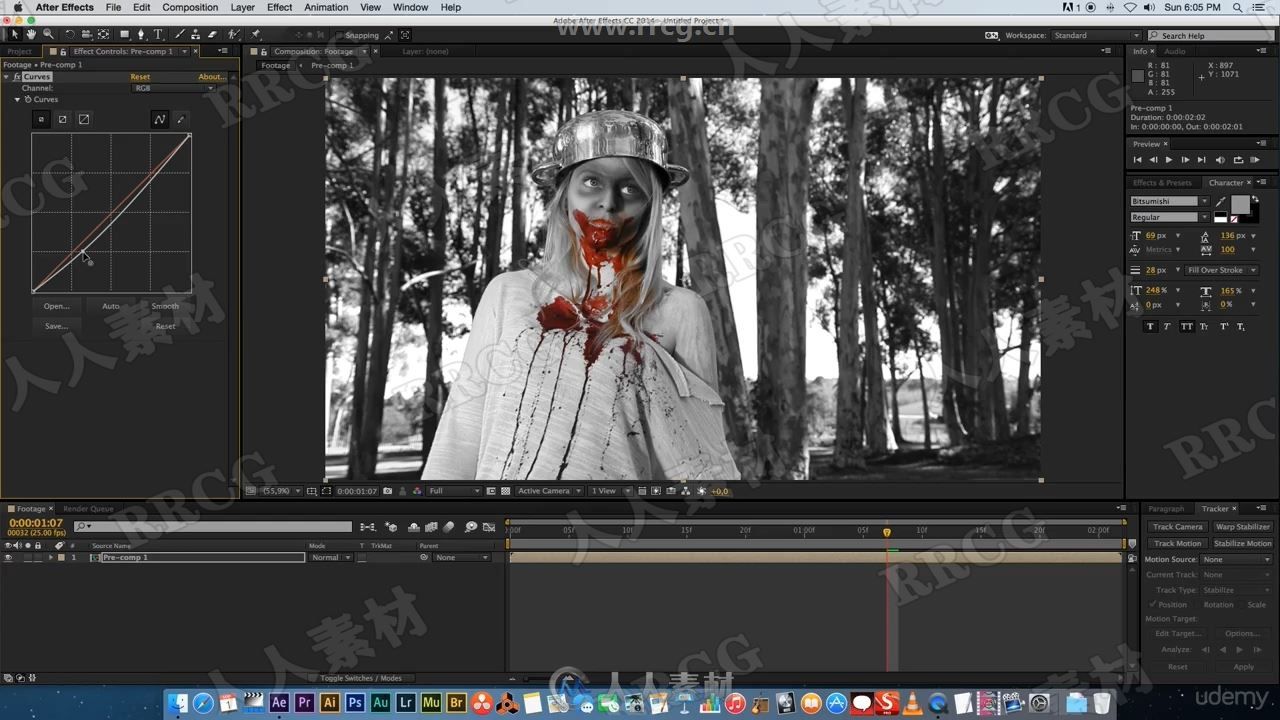Select the Clone Stamp tool
The height and width of the screenshot is (720, 1280).
pyautogui.click(x=196, y=34)
